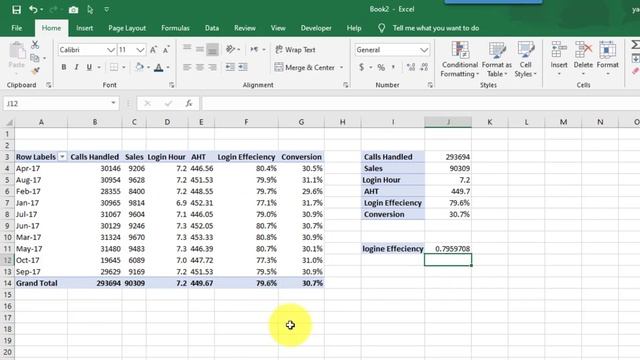Apply percent style format

pos(381,67)
